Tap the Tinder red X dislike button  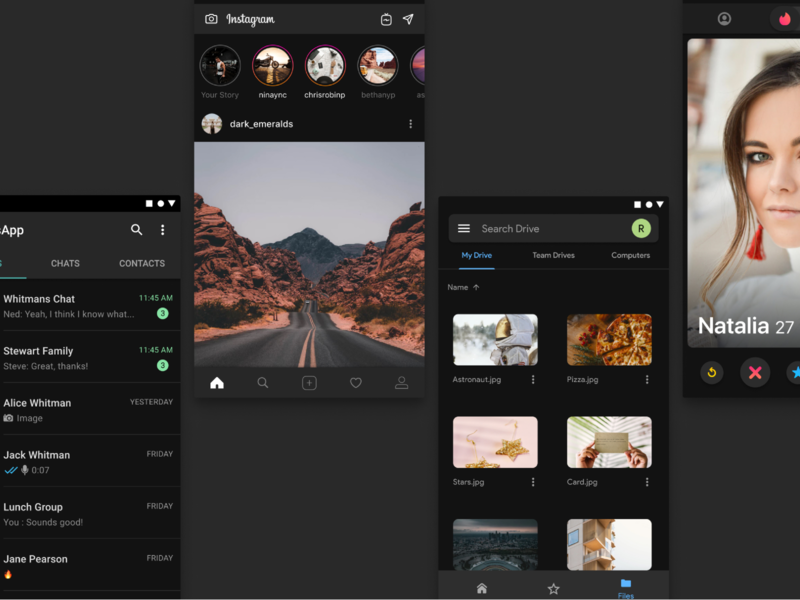(755, 372)
